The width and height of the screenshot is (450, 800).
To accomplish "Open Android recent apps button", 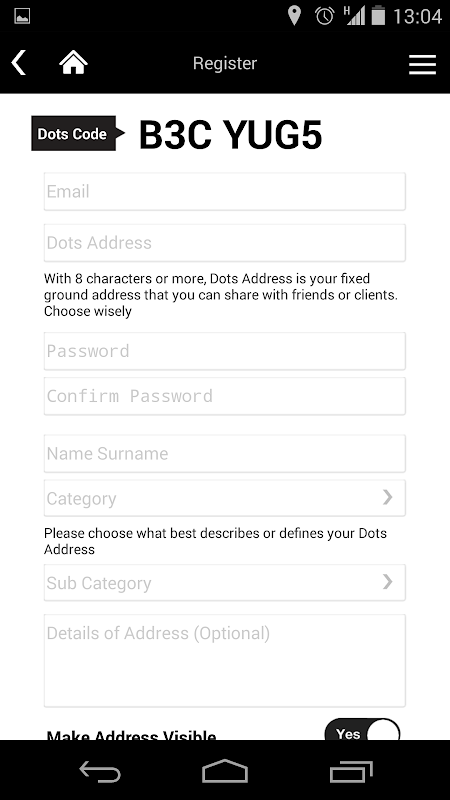I will coord(351,770).
